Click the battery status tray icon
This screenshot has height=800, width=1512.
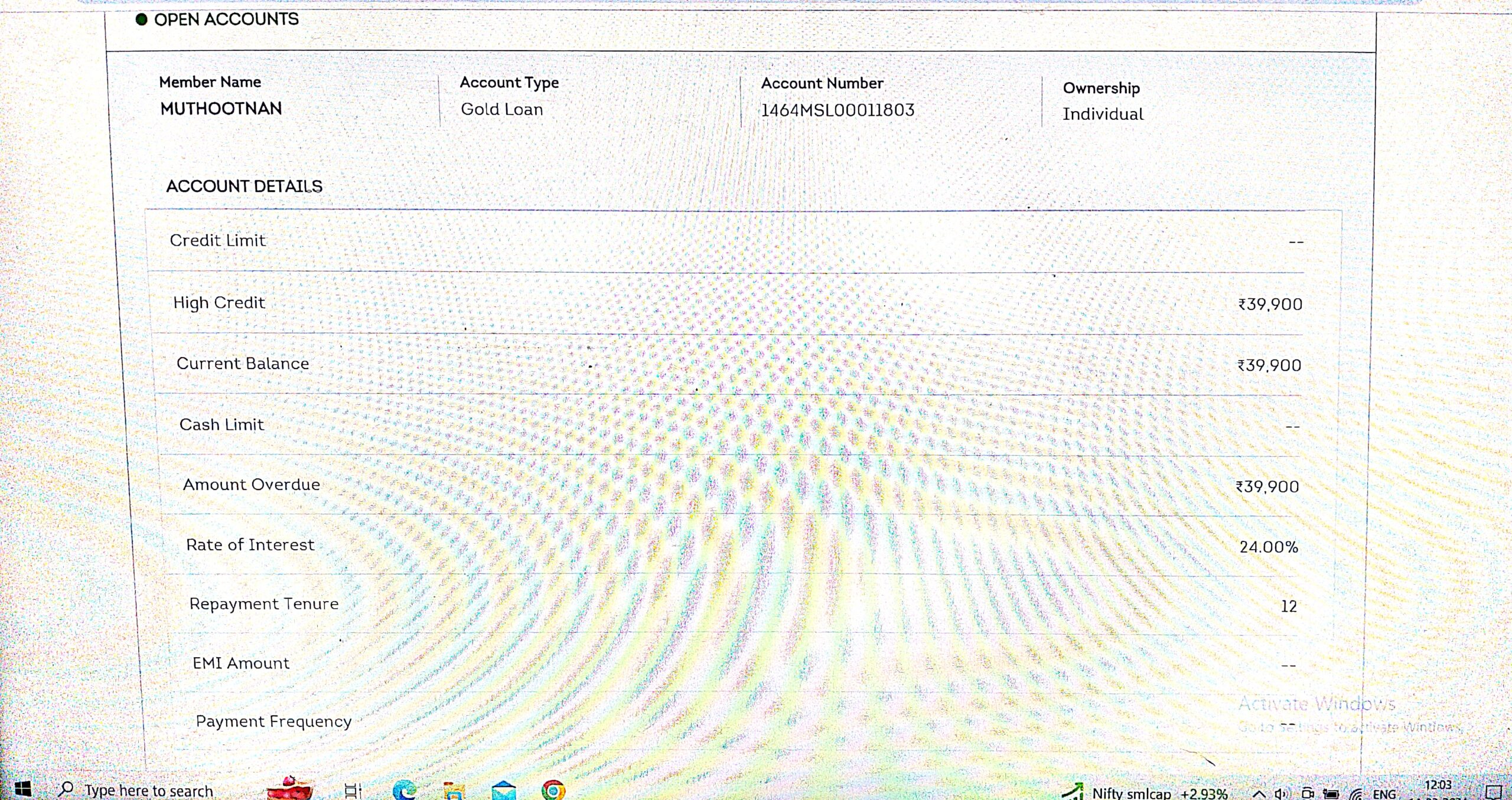point(1331,794)
